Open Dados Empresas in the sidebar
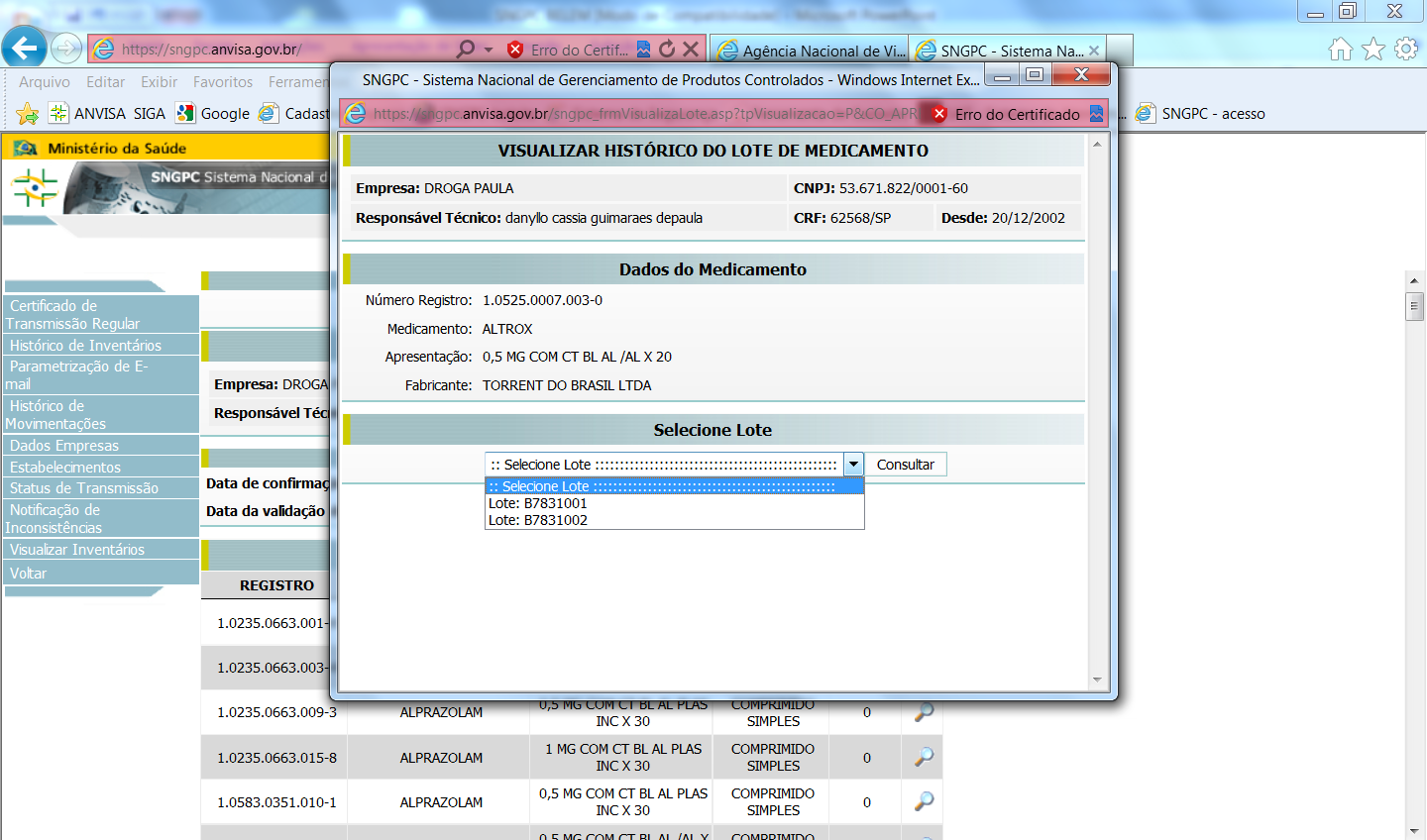Image resolution: width=1427 pixels, height=840 pixels. pos(101,446)
